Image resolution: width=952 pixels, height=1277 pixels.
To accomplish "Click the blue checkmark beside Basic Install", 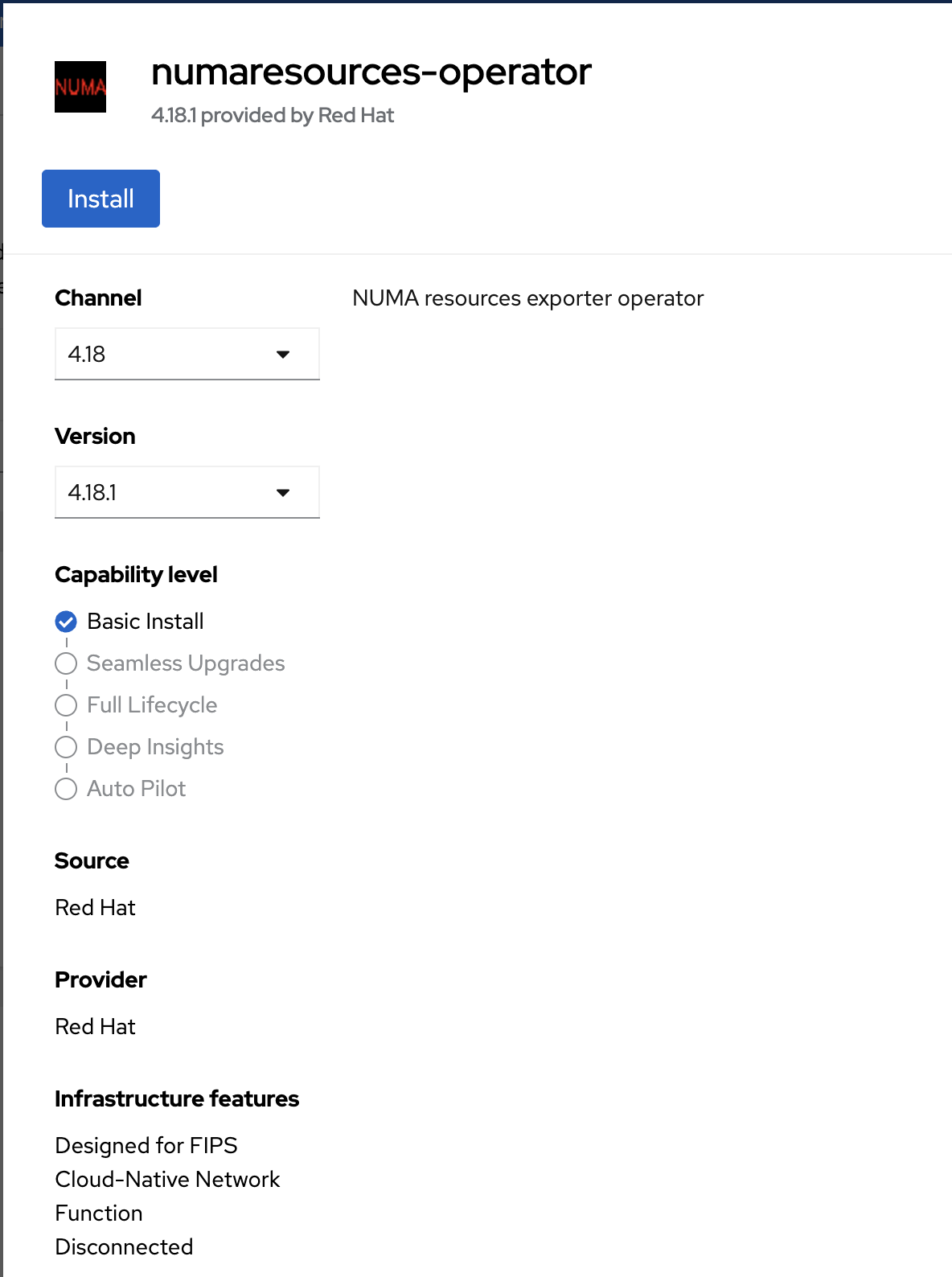I will (x=66, y=622).
